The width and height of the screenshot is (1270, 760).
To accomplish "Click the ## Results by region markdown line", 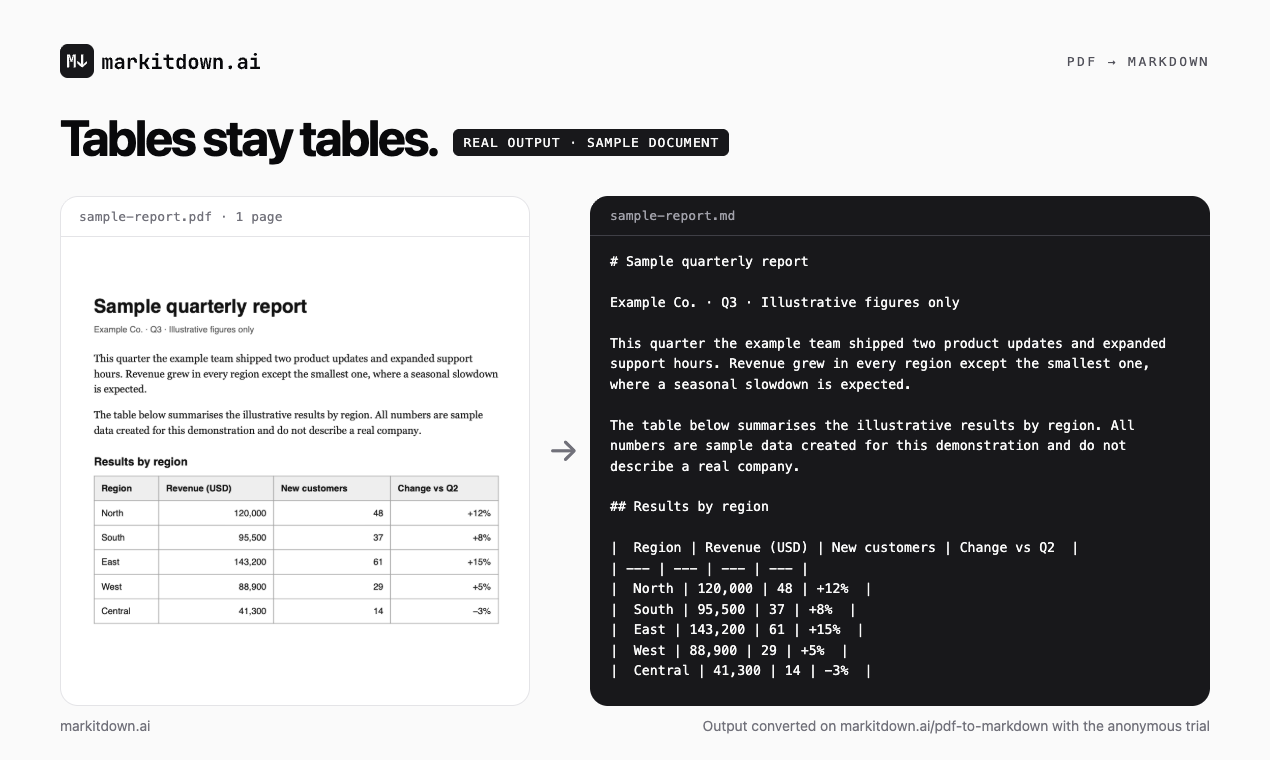I will click(689, 506).
